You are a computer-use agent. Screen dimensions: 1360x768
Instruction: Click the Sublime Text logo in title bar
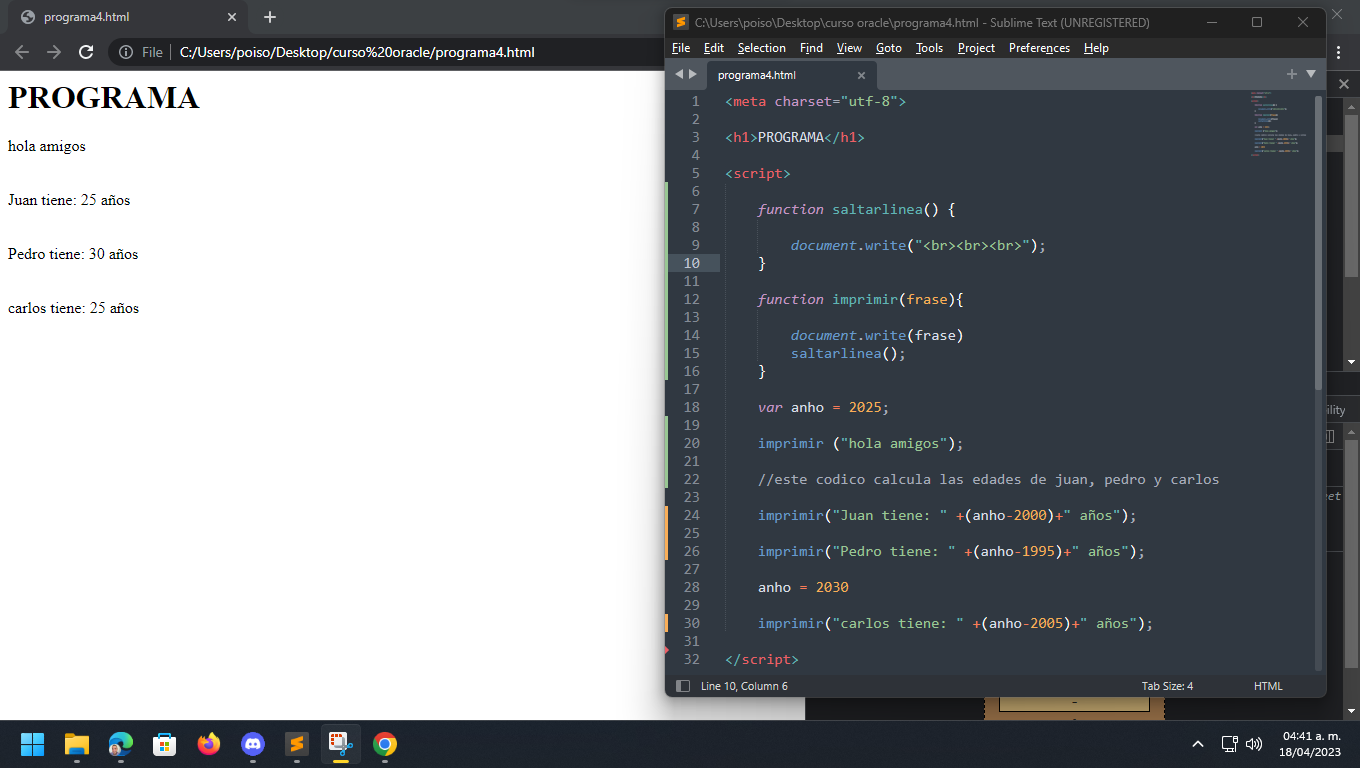coord(681,22)
